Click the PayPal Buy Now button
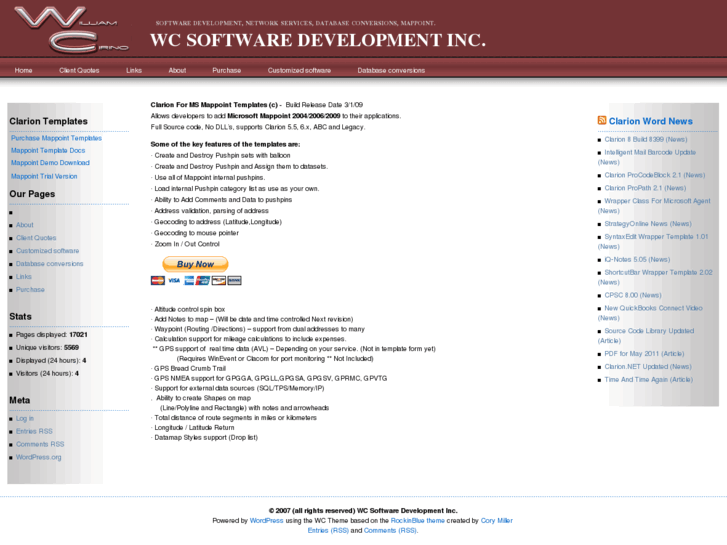This screenshot has height=545, width=727. [x=195, y=264]
